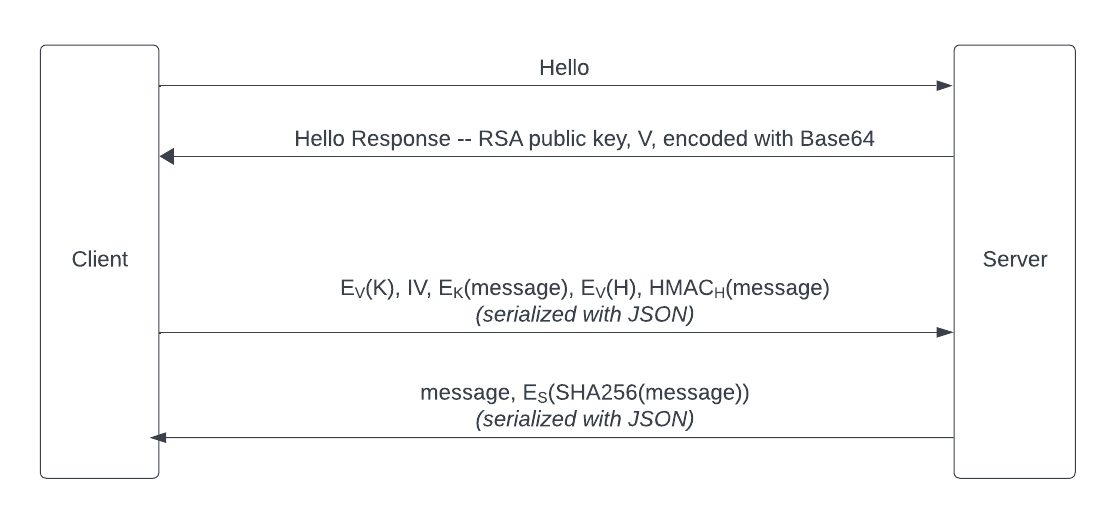Select the arrowhead of the HMAC message arrow
Image resolution: width=1115 pixels, height=519 pixels.
(944, 332)
